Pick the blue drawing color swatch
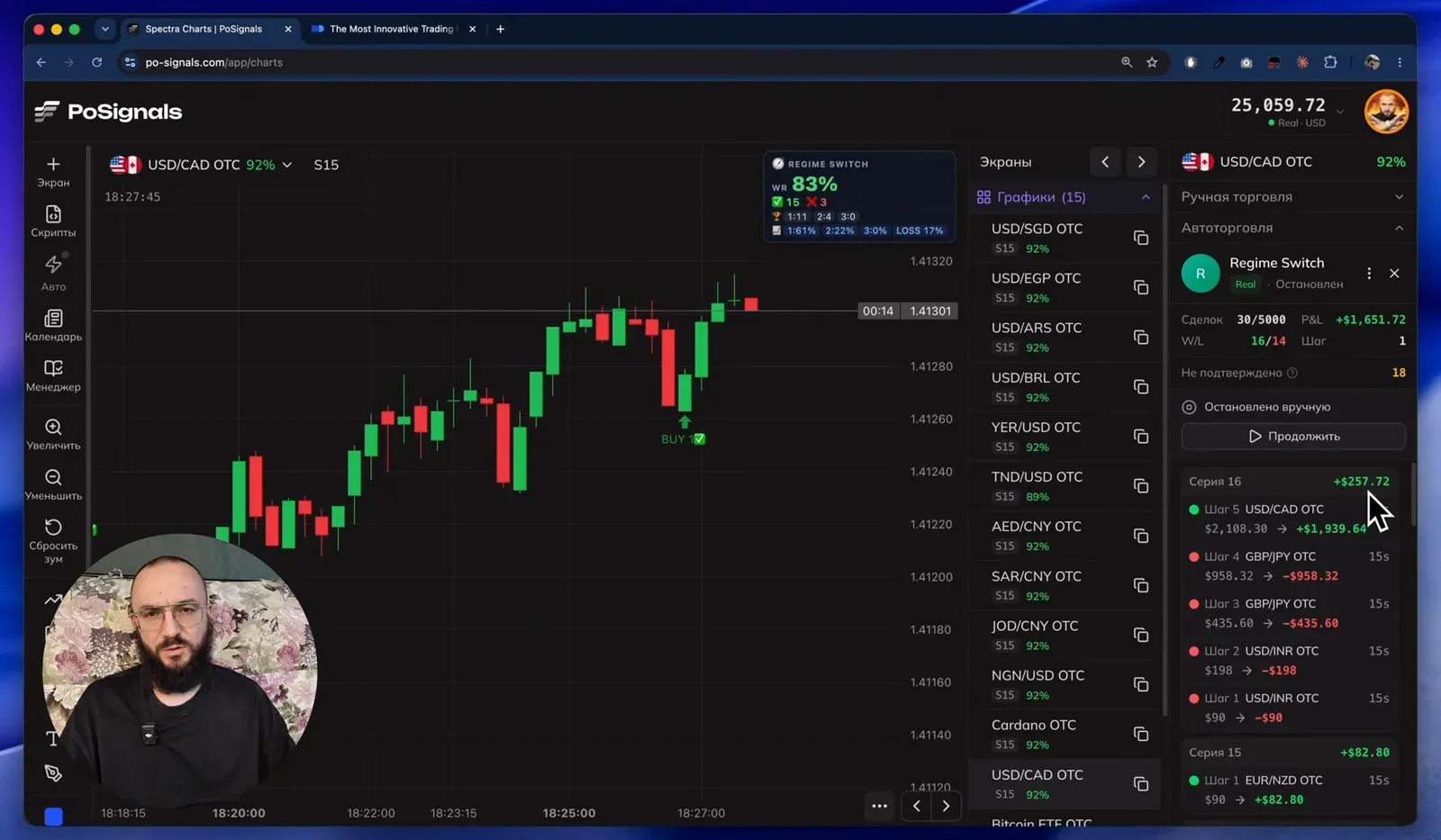Image resolution: width=1441 pixels, height=840 pixels. 53,817
